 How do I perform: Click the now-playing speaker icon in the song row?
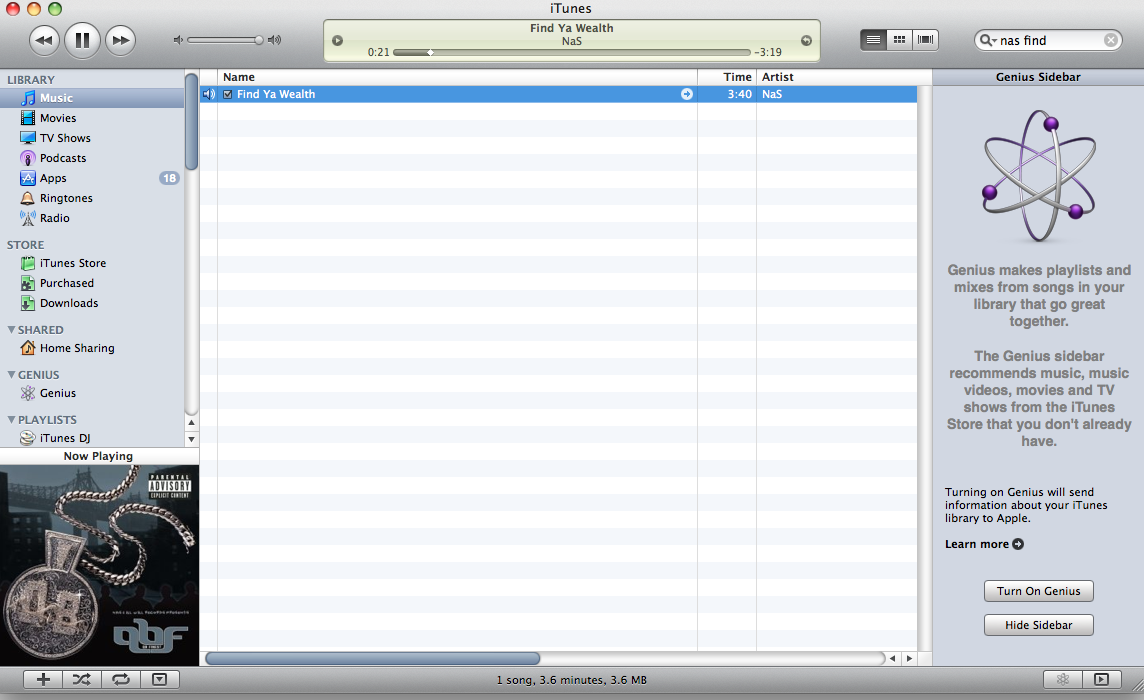pos(209,94)
